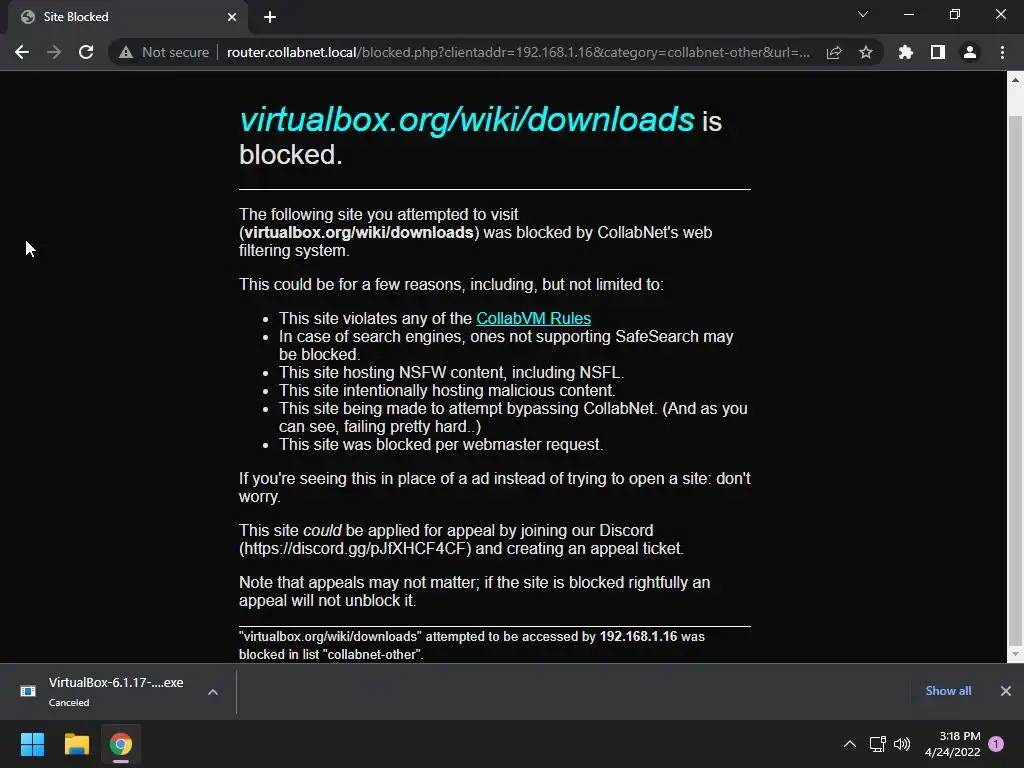
Task: Open the Not secure site information warning
Action: 163,52
